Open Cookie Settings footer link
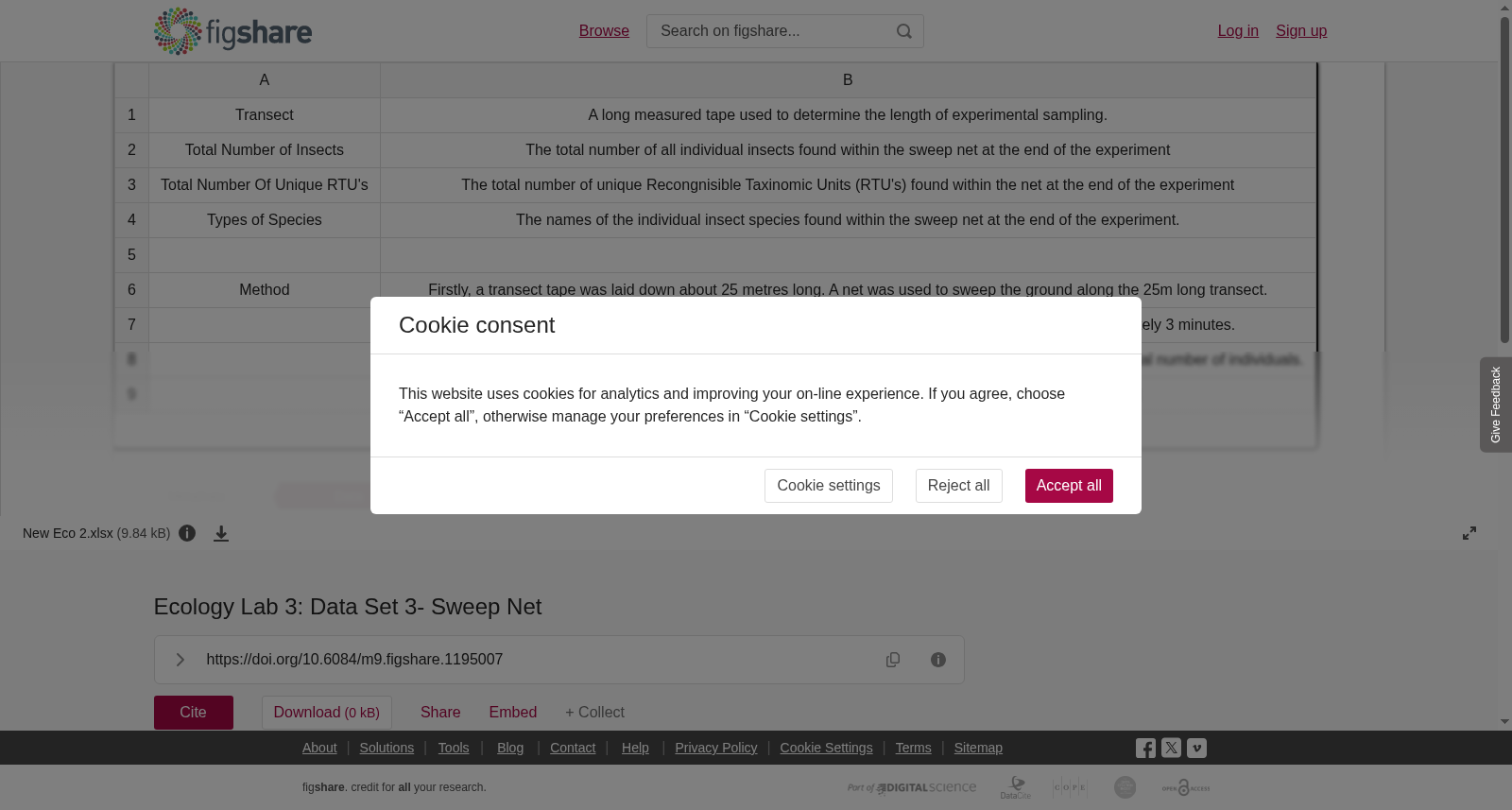Viewport: 1512px width, 810px height. pos(826,748)
